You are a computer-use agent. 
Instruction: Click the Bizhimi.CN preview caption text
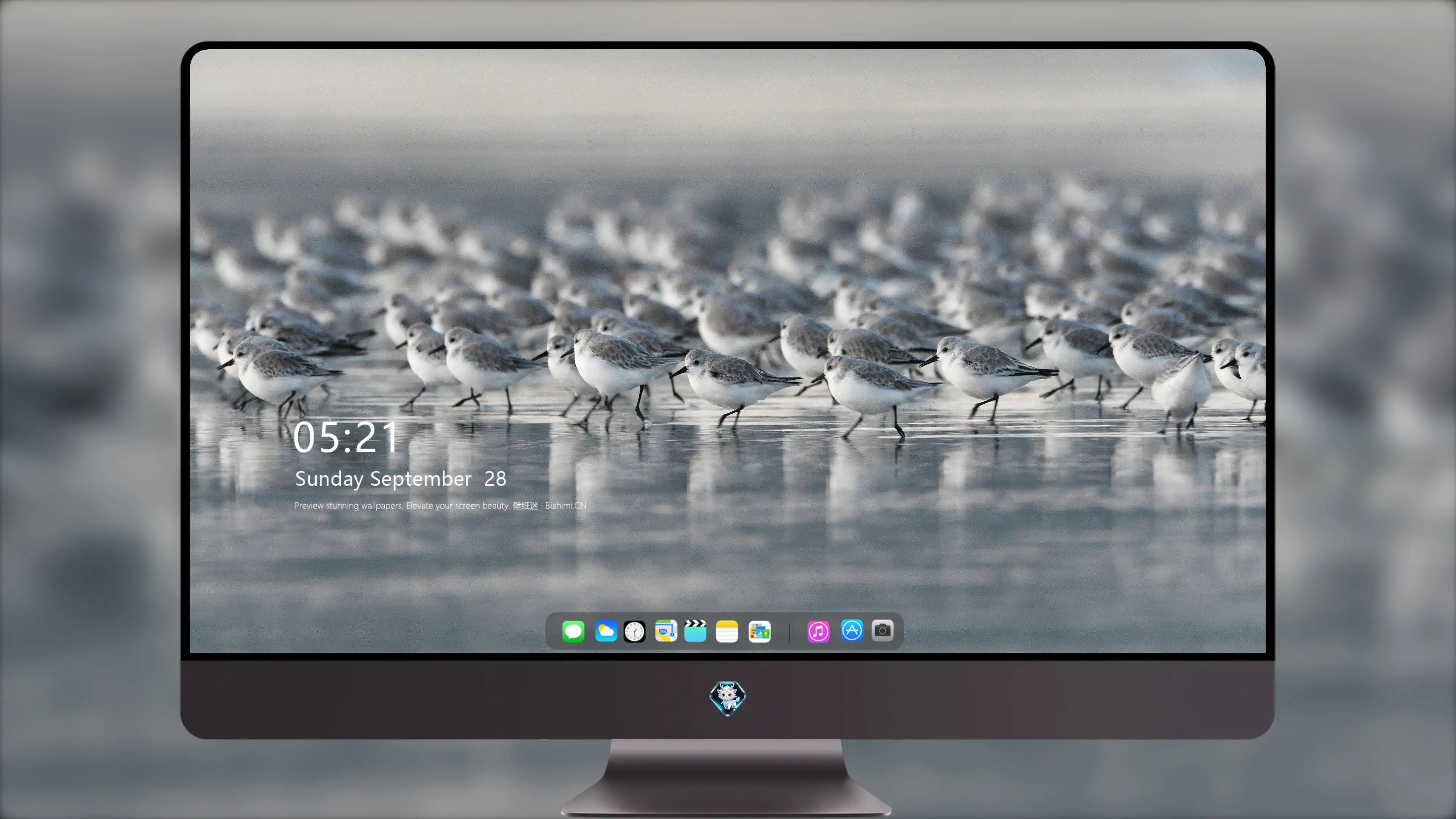tap(440, 506)
